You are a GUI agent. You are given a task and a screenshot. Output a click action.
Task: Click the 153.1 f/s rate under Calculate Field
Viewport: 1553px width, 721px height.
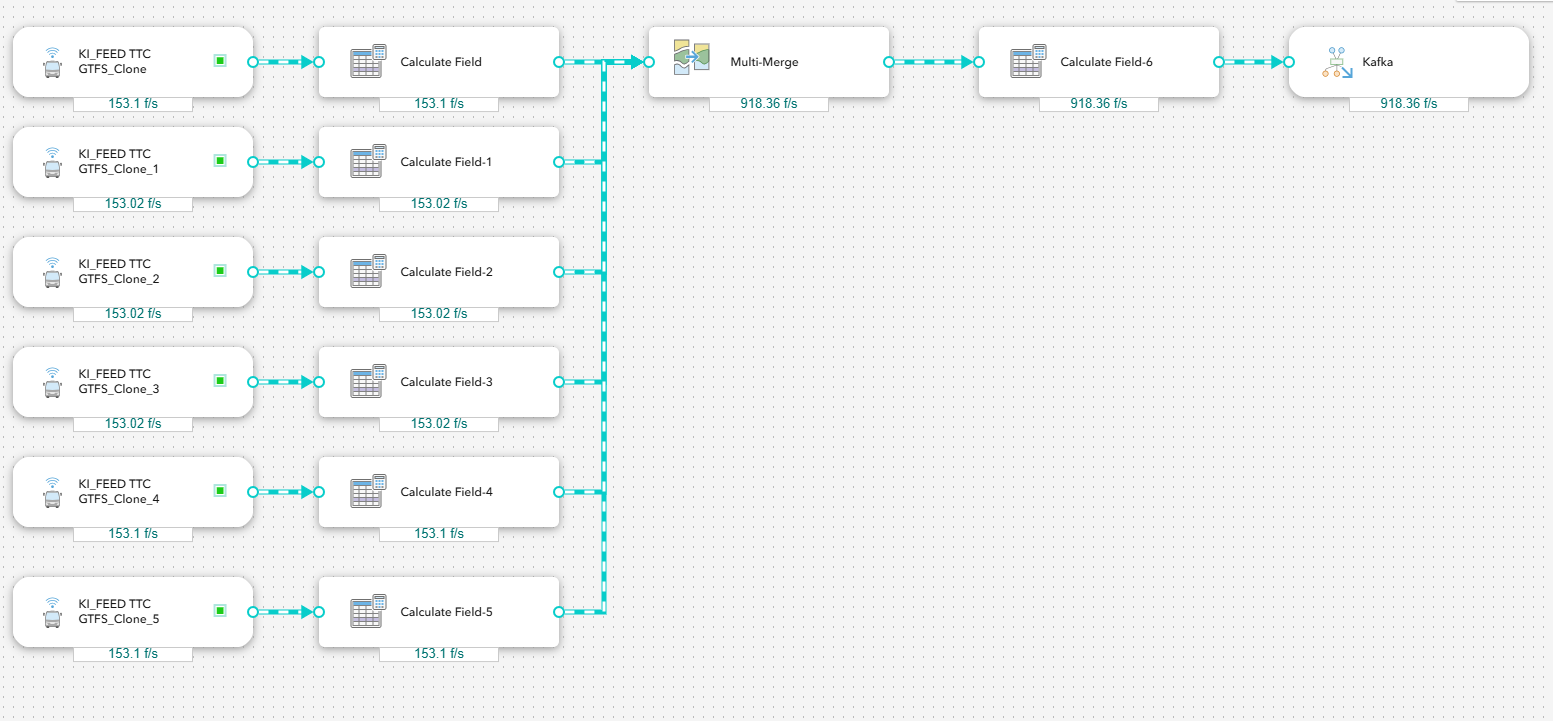[439, 104]
